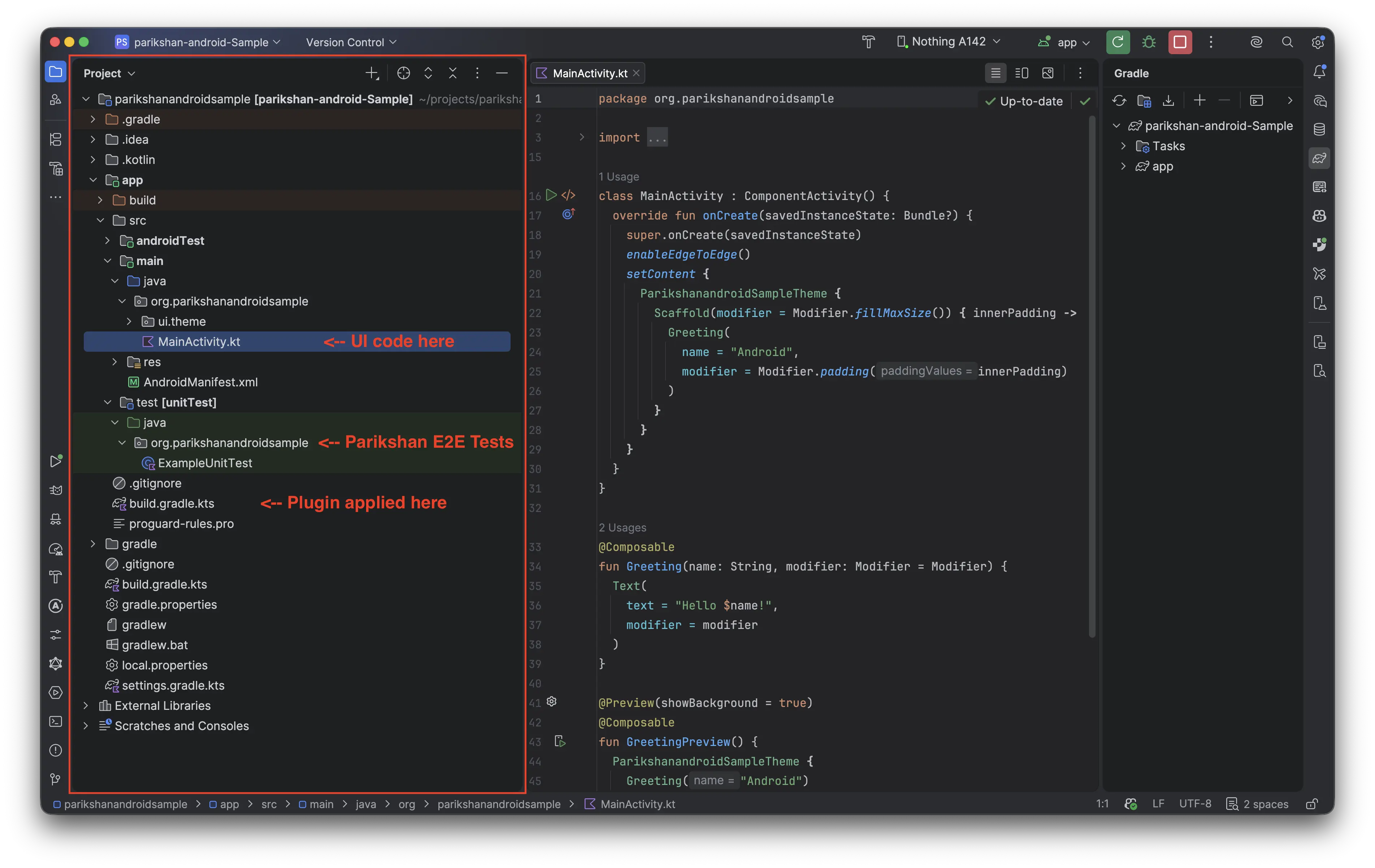This screenshot has width=1375, height=868.
Task: Expand the ui.theme package
Action: tap(129, 321)
